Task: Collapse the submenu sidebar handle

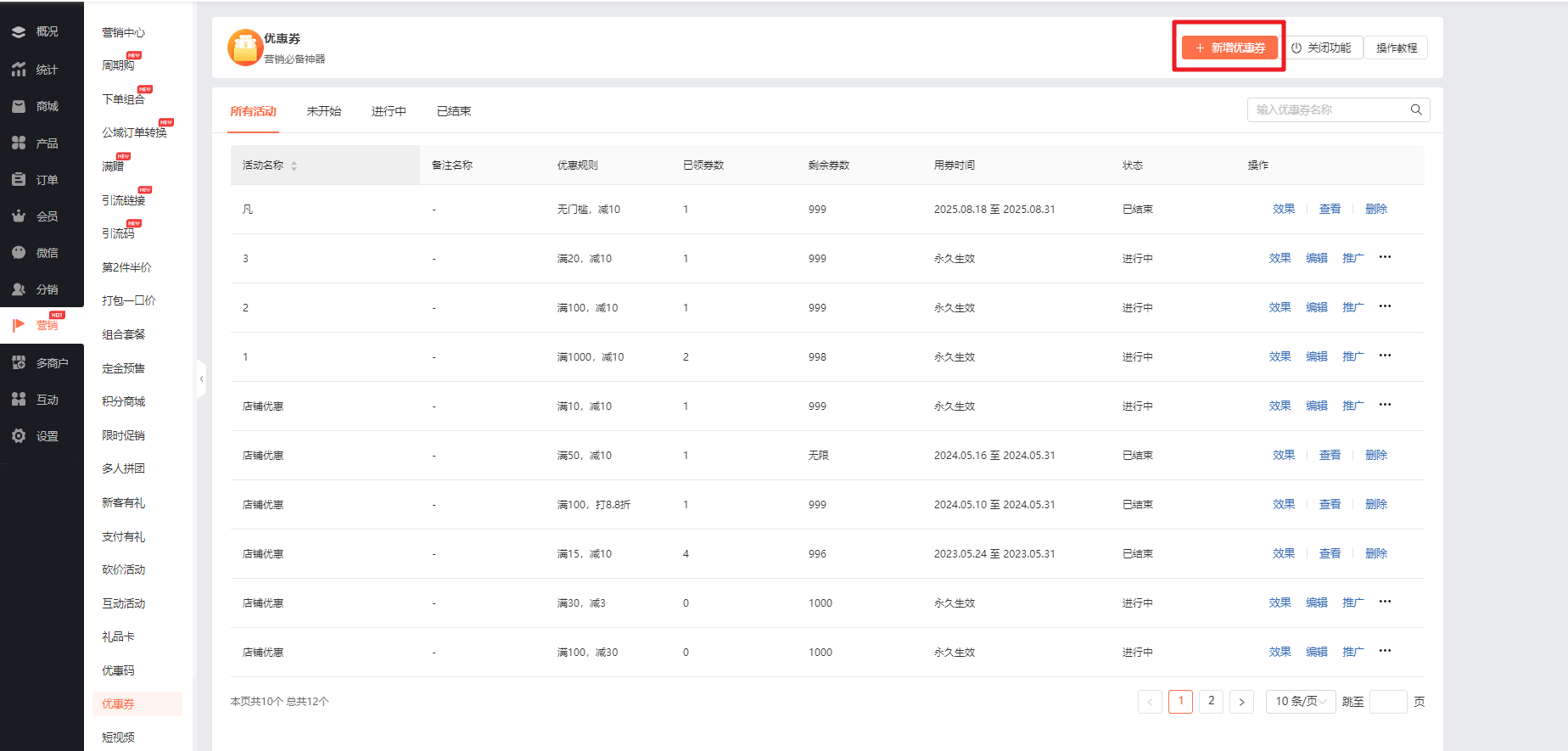Action: pos(201,378)
